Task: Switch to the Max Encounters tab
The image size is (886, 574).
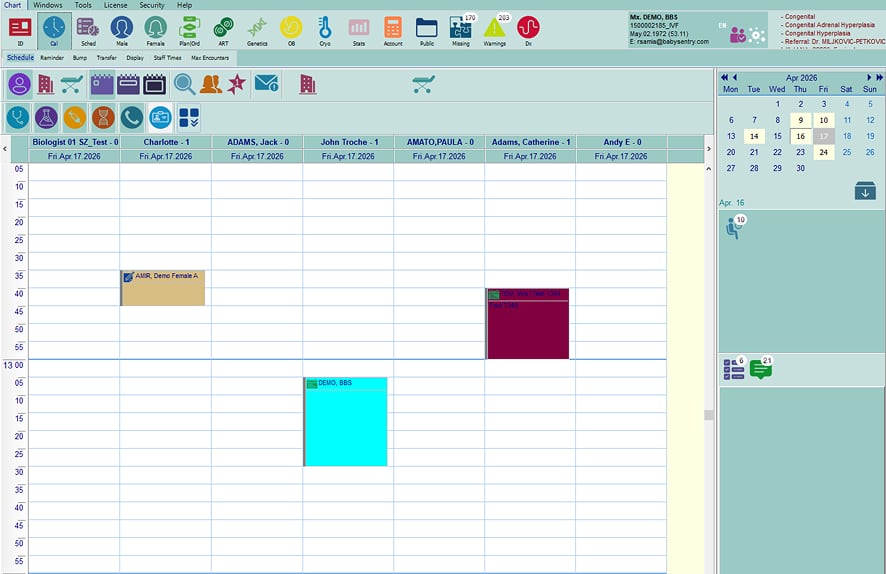Action: tap(210, 58)
